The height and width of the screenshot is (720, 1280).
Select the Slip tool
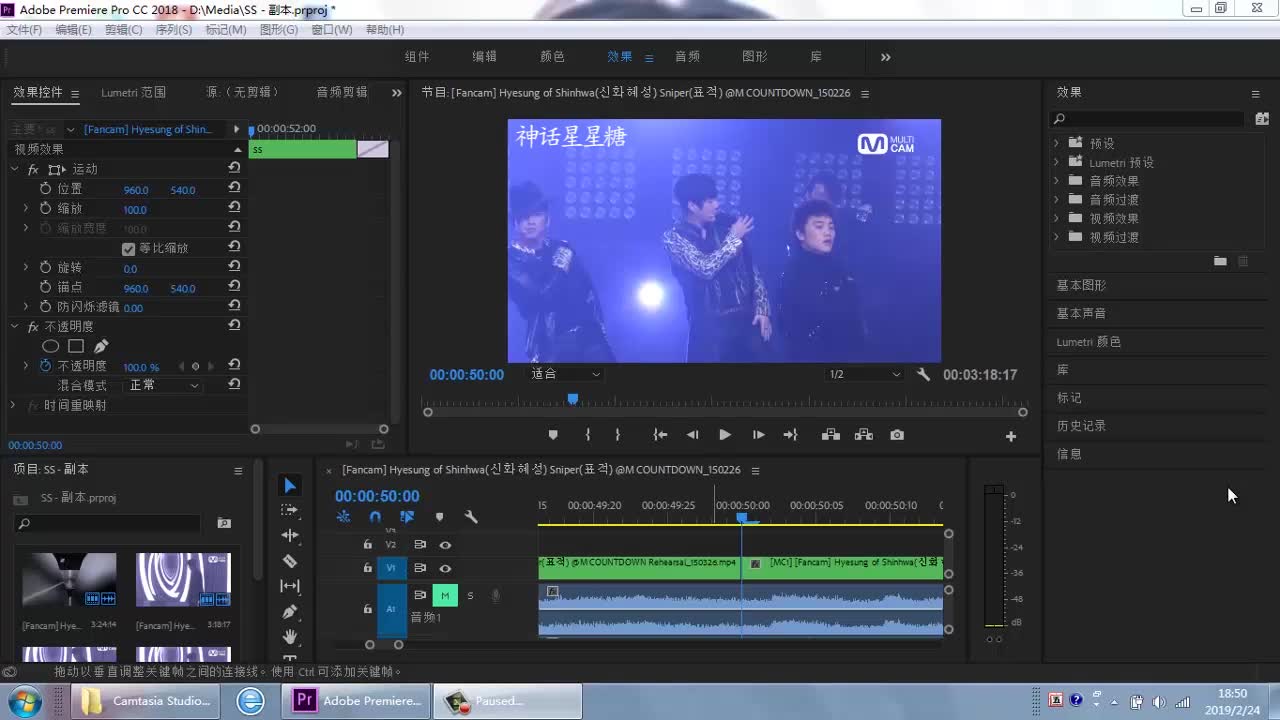pyautogui.click(x=290, y=586)
